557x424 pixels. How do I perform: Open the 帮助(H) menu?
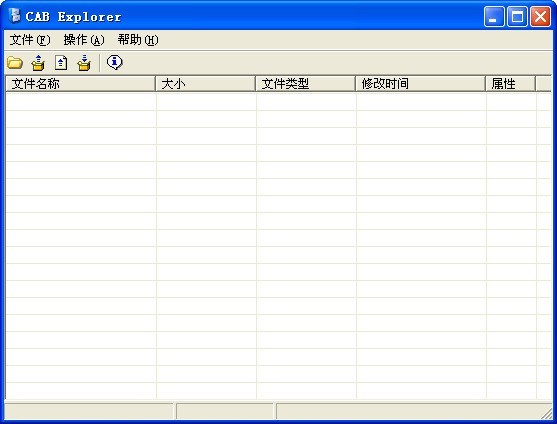point(138,40)
